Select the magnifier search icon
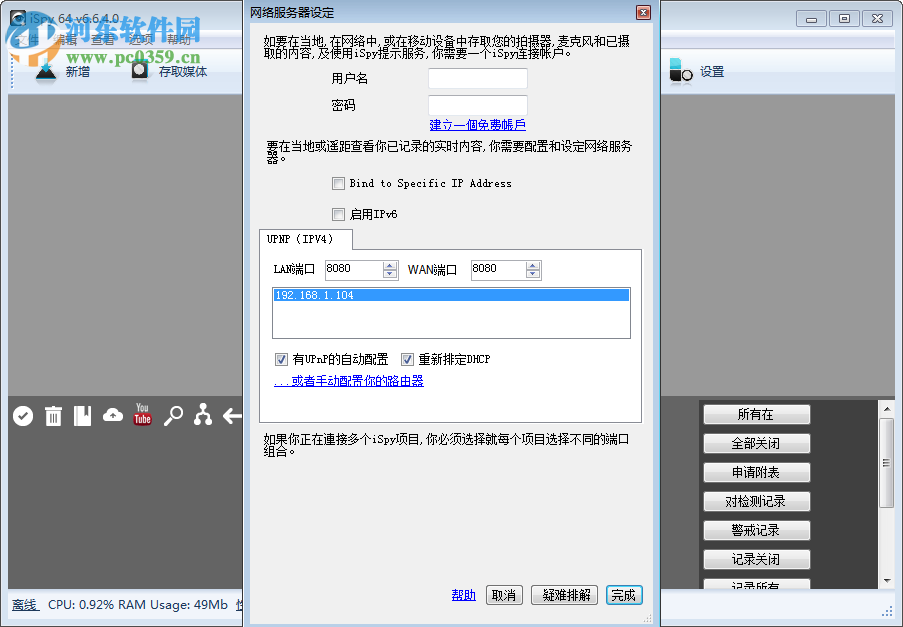Screen dimensions: 903x627 (x=172, y=415)
